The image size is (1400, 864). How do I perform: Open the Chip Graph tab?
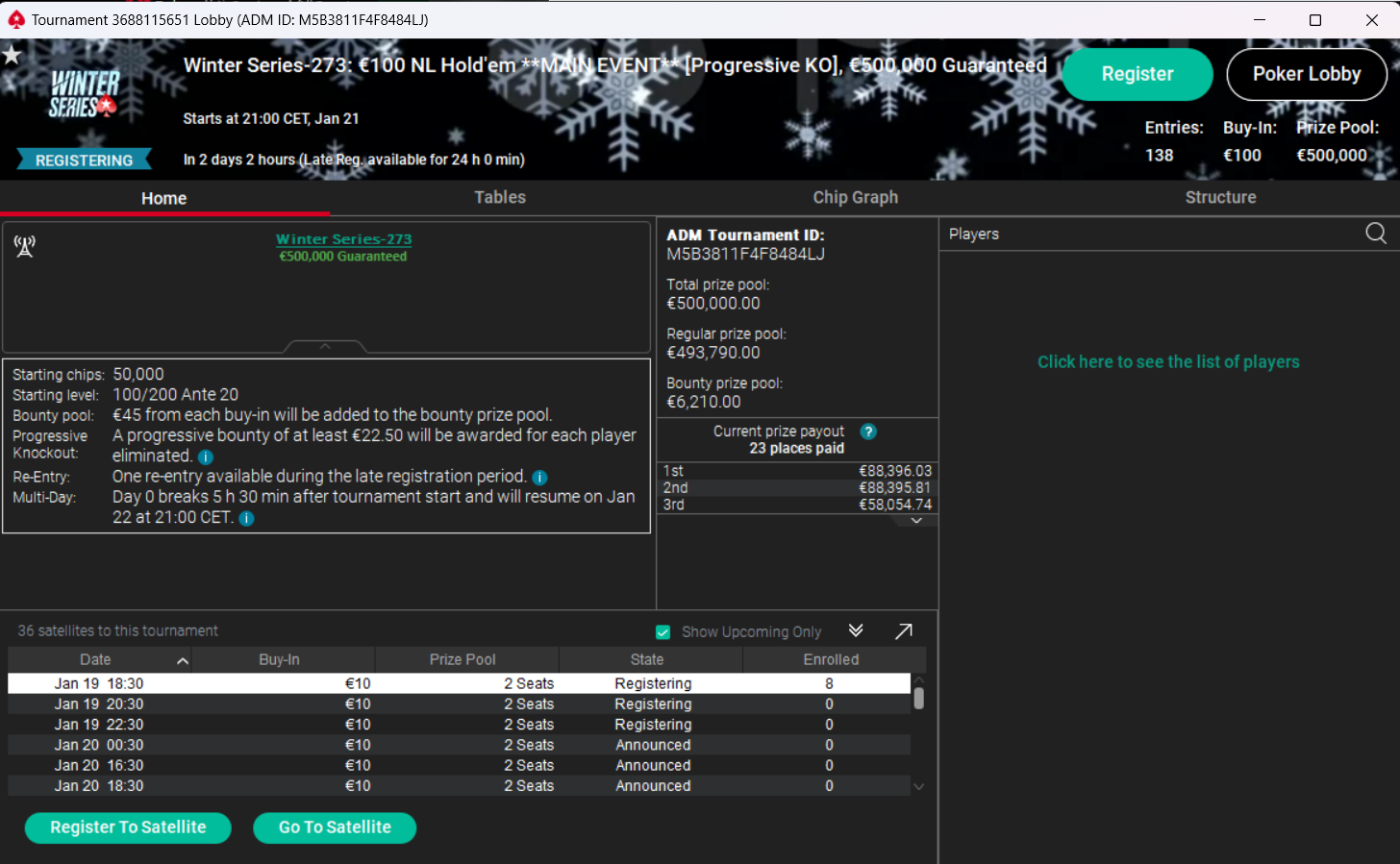(856, 197)
